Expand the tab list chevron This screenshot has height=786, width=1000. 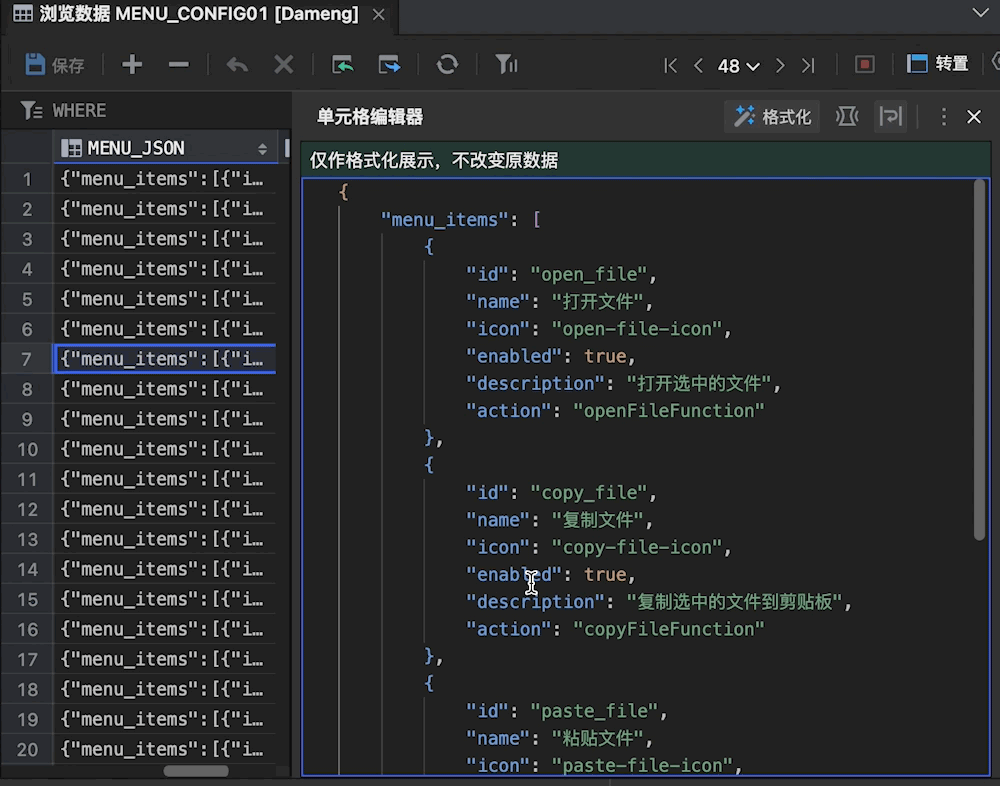point(981,13)
